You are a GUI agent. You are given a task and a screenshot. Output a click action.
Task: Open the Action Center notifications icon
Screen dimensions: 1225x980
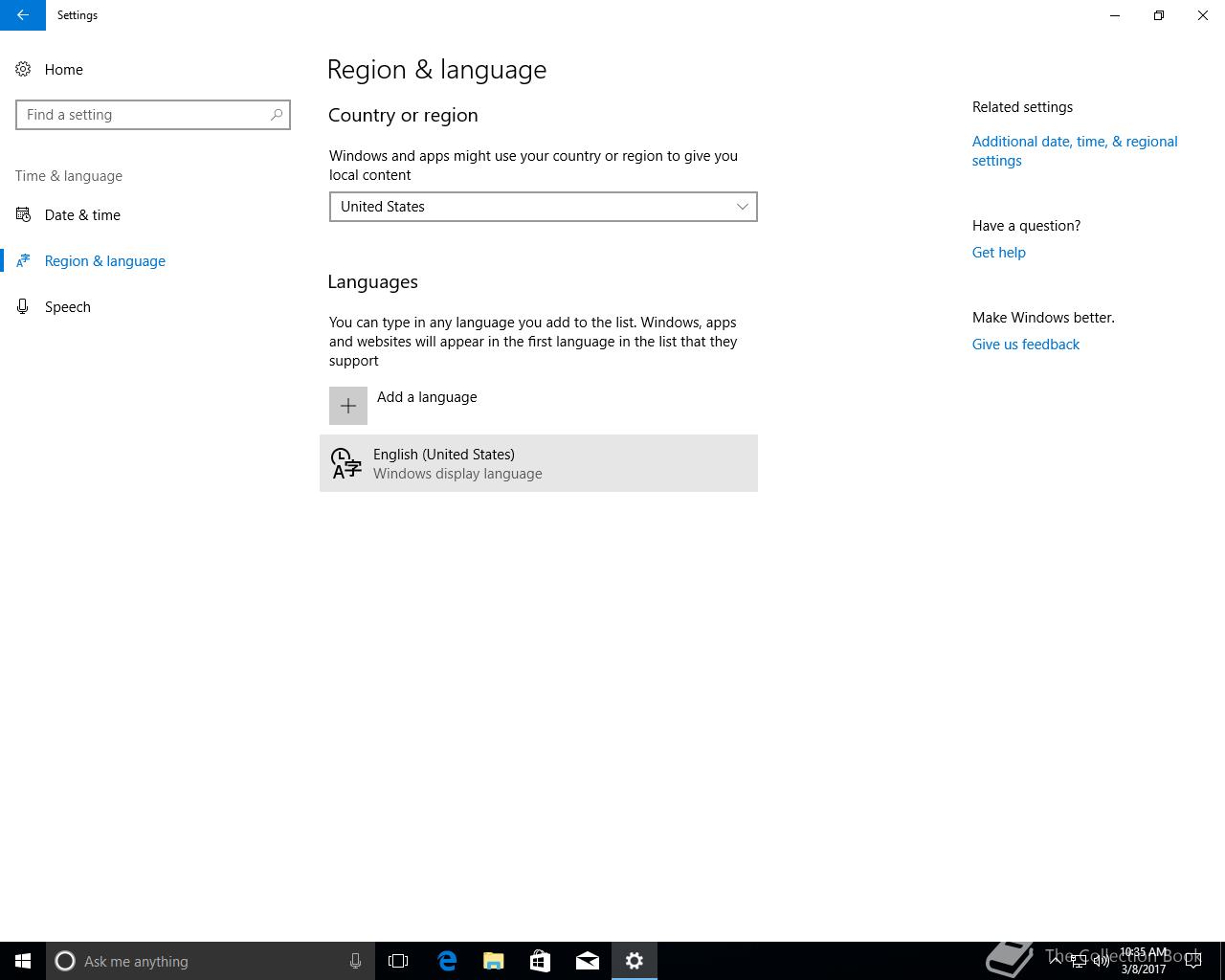coord(1193,961)
